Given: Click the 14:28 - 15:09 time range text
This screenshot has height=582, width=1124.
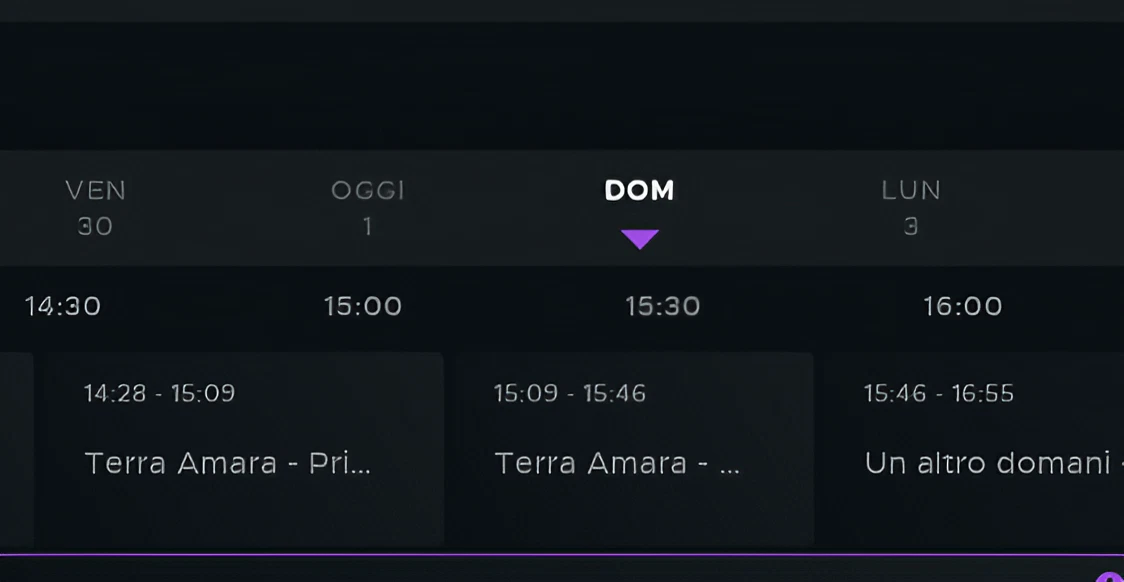Looking at the screenshot, I should pyautogui.click(x=160, y=393).
